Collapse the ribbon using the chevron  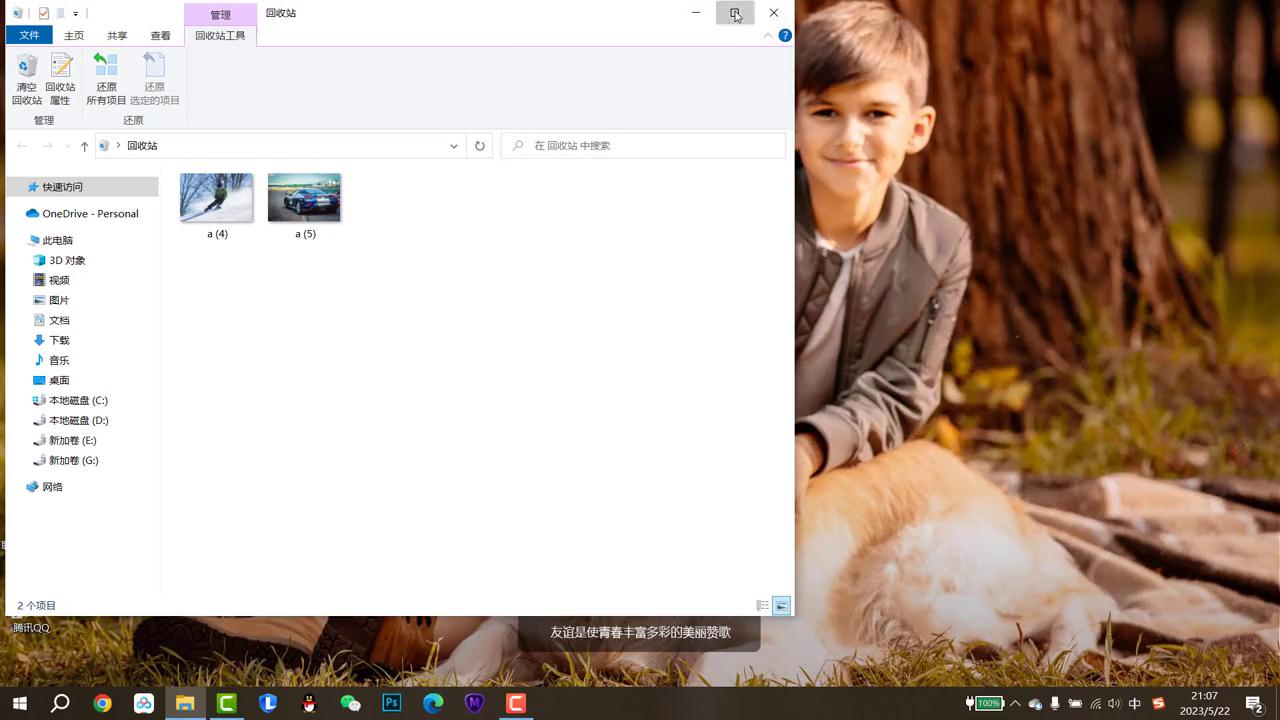tap(768, 35)
